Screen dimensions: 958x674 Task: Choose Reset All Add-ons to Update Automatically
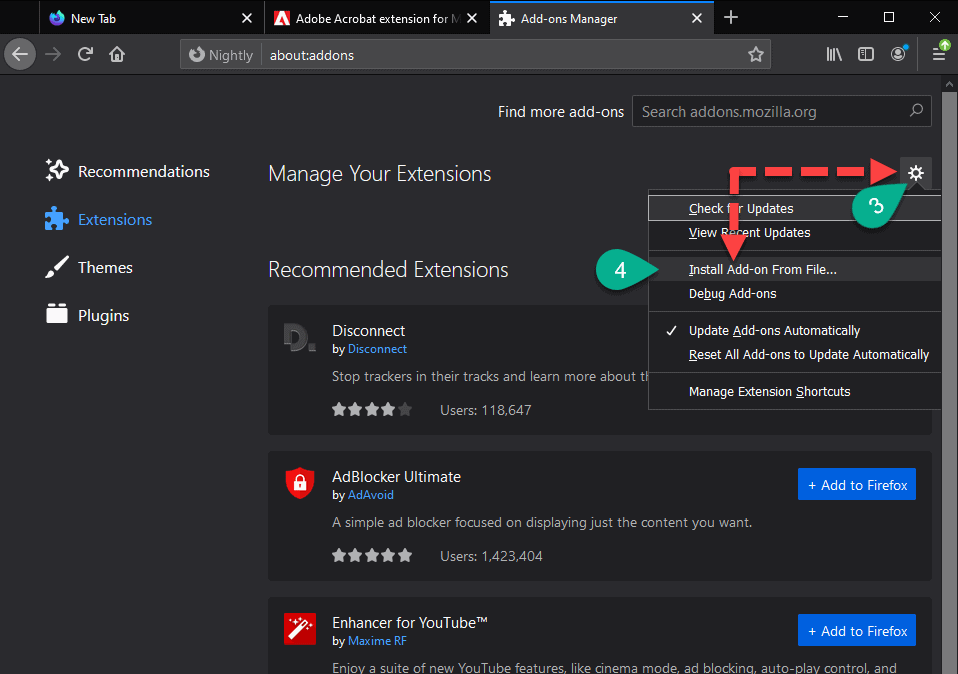(794, 355)
